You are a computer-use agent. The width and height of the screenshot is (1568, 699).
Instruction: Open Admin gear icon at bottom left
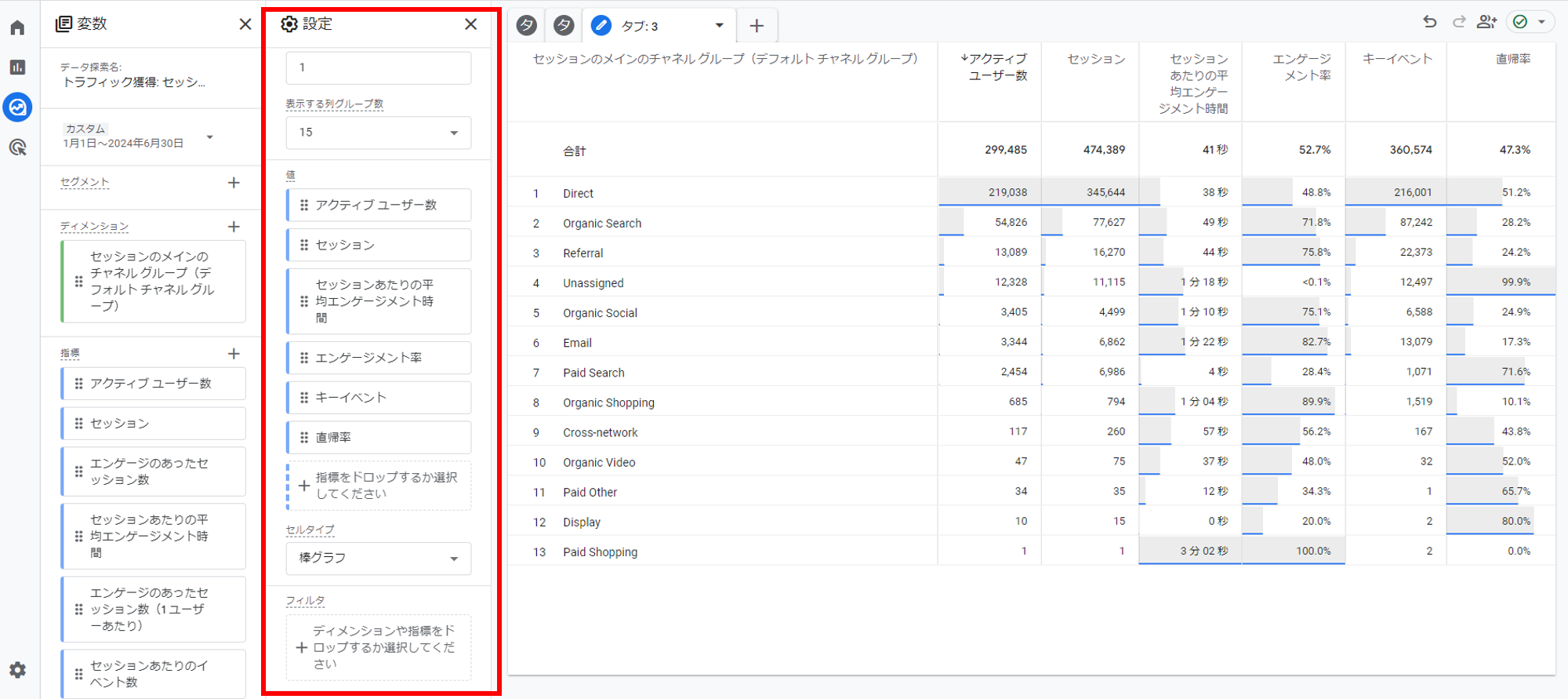click(x=17, y=670)
